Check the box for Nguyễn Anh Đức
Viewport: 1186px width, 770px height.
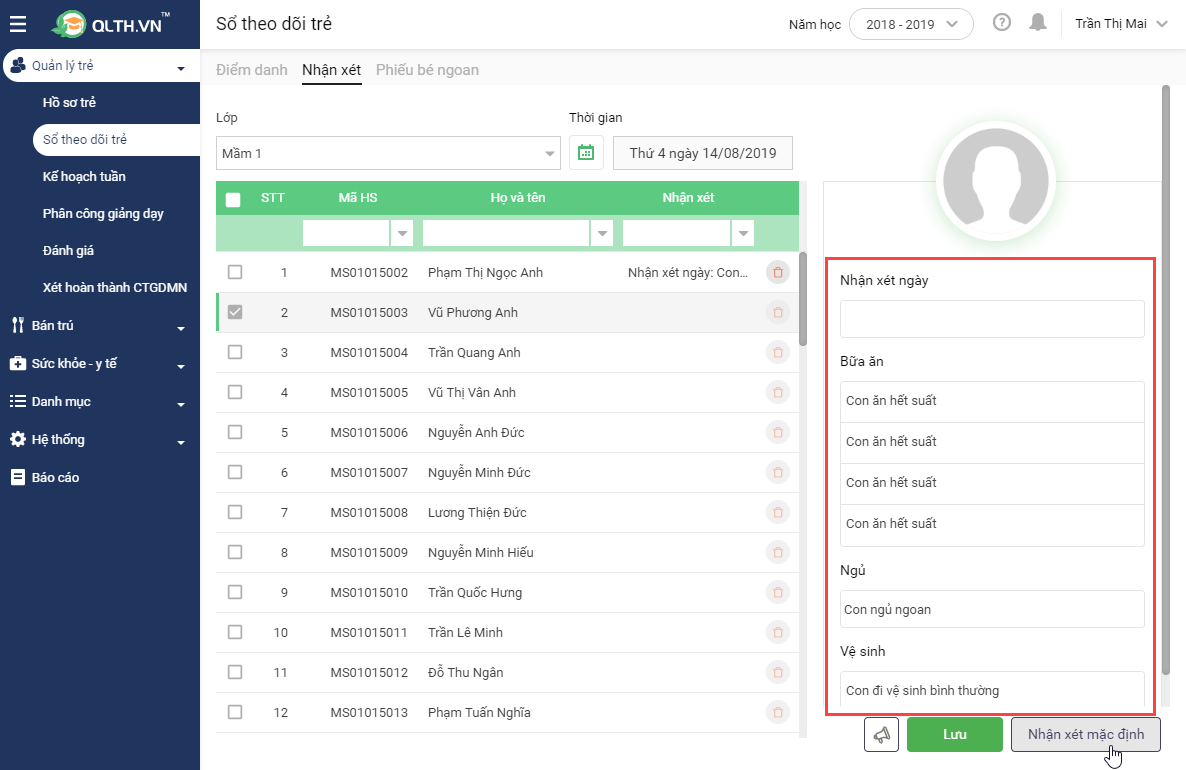pyautogui.click(x=235, y=432)
